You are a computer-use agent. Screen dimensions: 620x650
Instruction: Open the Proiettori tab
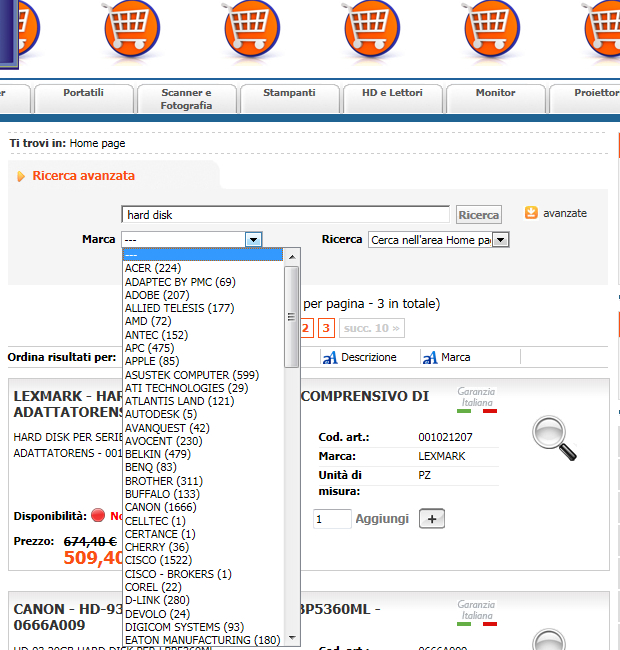pyautogui.click(x=585, y=98)
